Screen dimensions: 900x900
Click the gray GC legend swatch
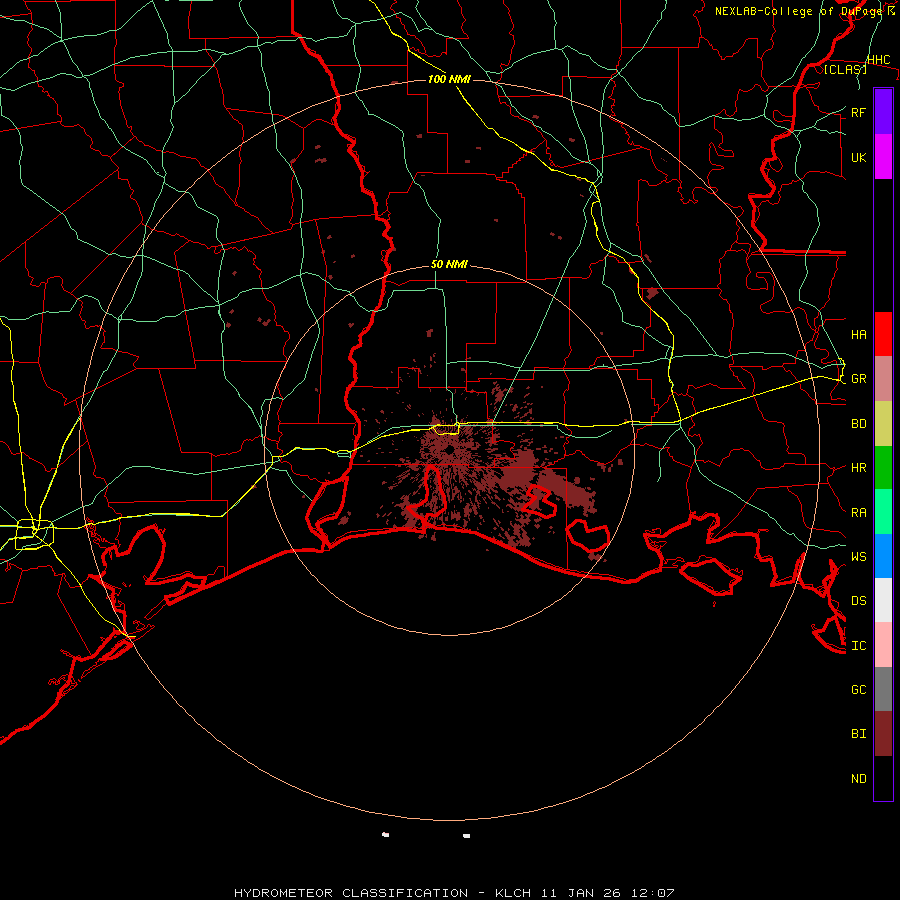[883, 689]
